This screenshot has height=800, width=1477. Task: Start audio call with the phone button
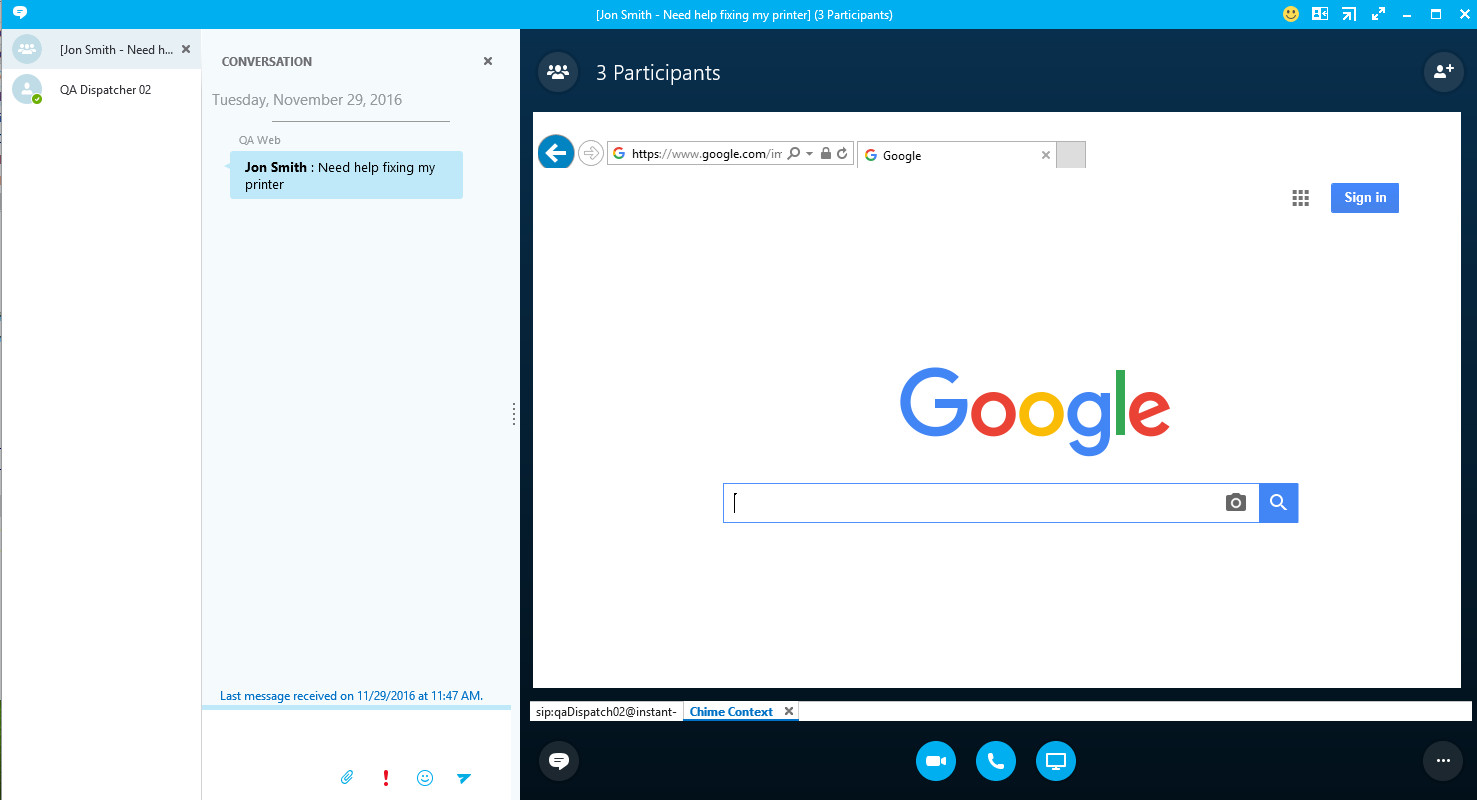pyautogui.click(x=996, y=761)
